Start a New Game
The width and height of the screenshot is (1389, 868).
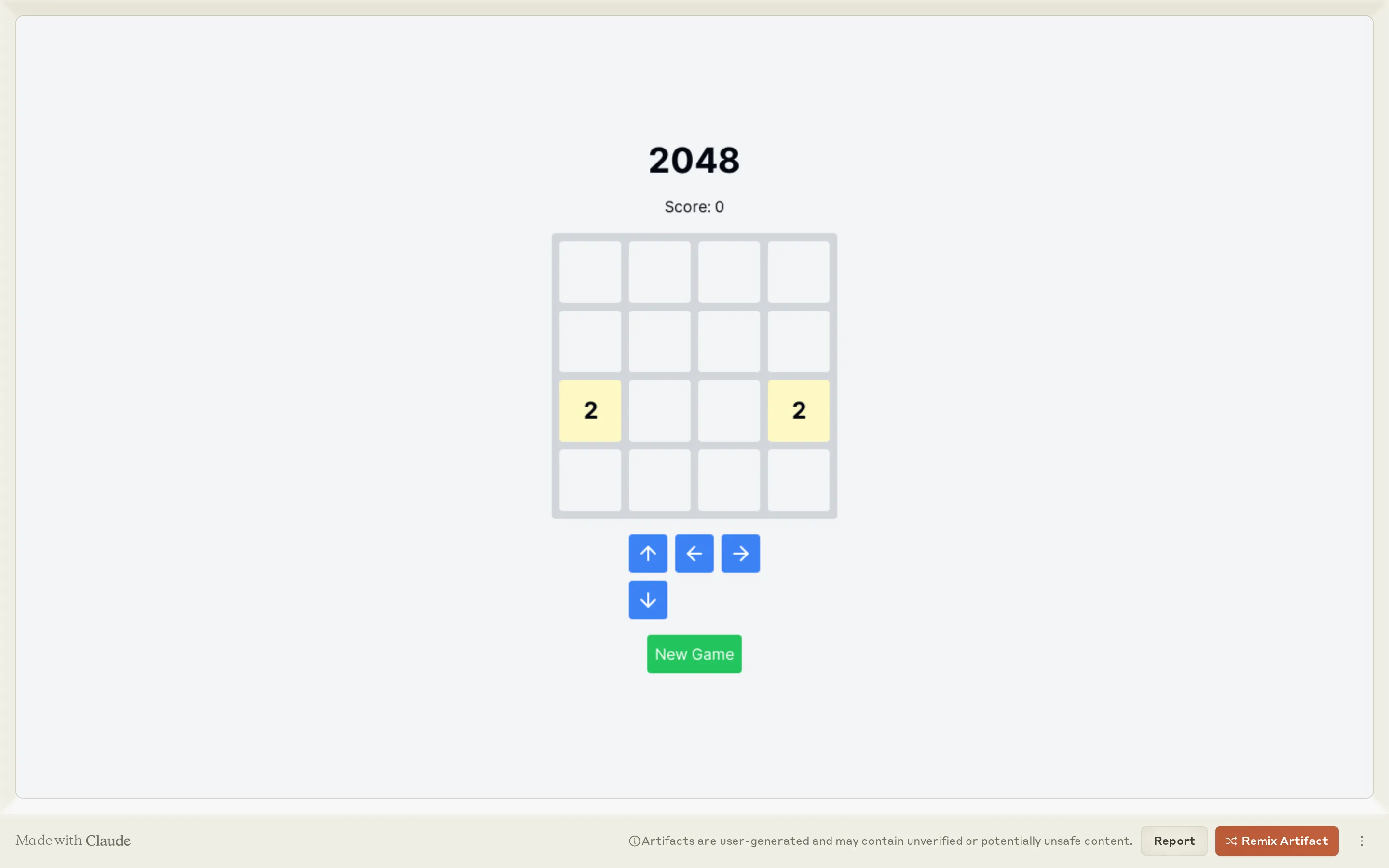click(x=694, y=653)
